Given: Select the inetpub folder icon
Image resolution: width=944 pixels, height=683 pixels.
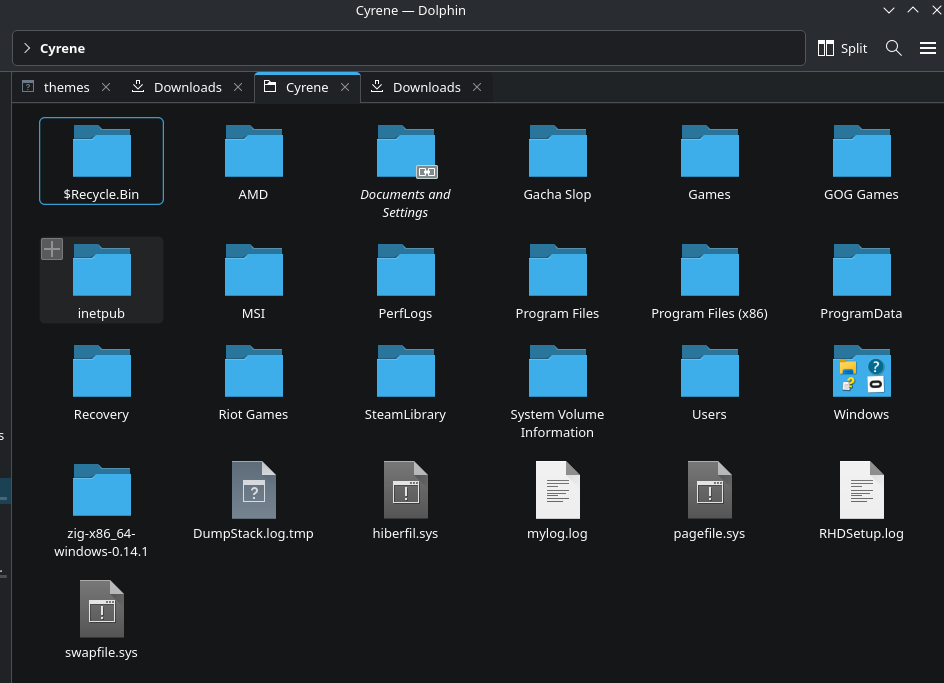Looking at the screenshot, I should [x=102, y=270].
